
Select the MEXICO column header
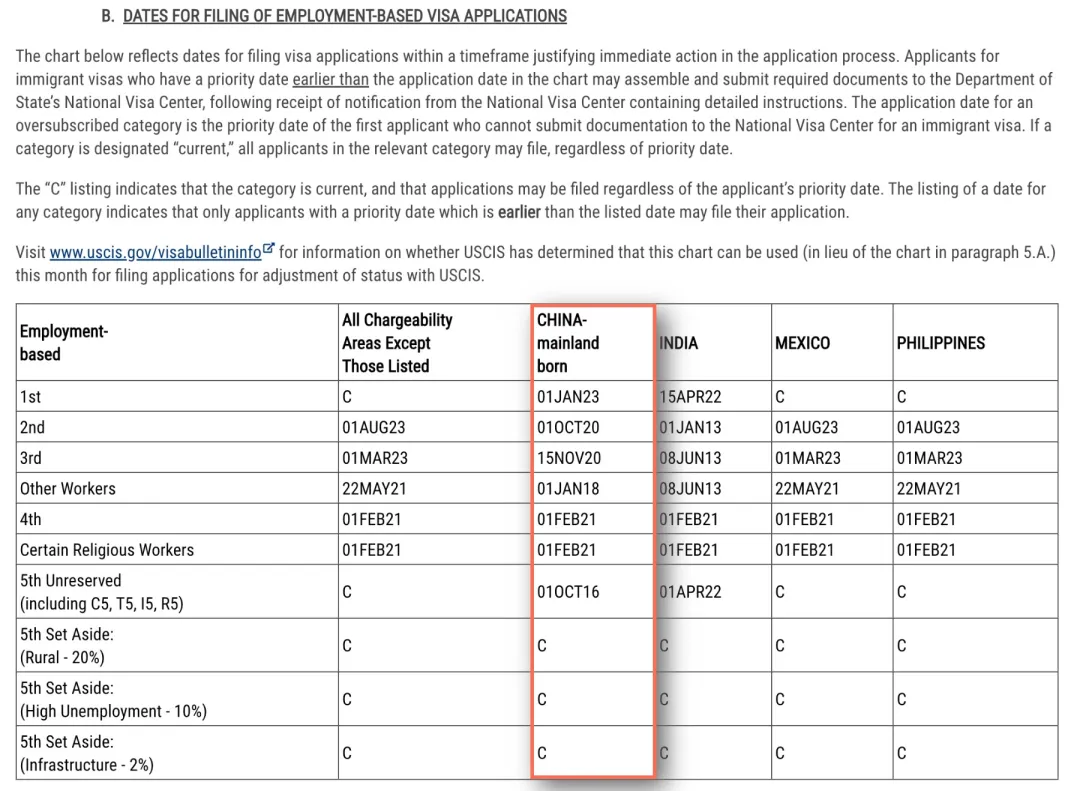[802, 342]
